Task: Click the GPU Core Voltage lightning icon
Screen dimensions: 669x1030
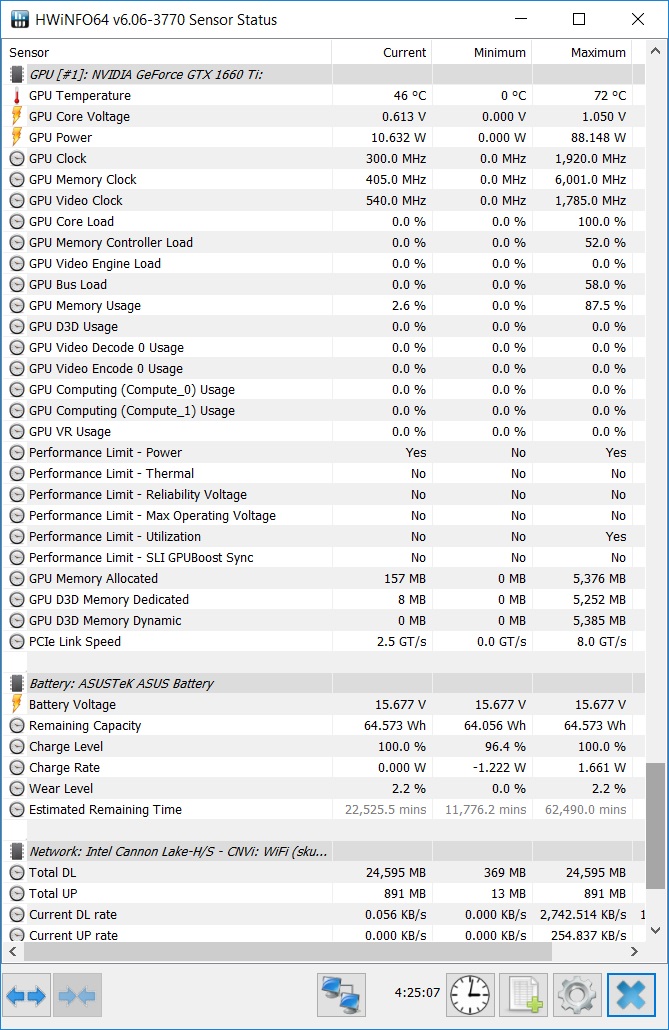Action: (x=17, y=116)
